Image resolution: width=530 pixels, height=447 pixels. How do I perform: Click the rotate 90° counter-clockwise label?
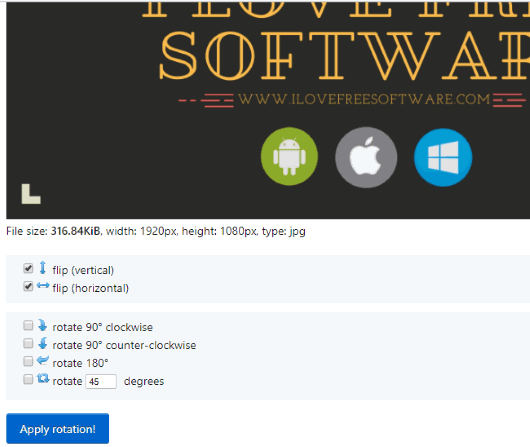coord(124,345)
